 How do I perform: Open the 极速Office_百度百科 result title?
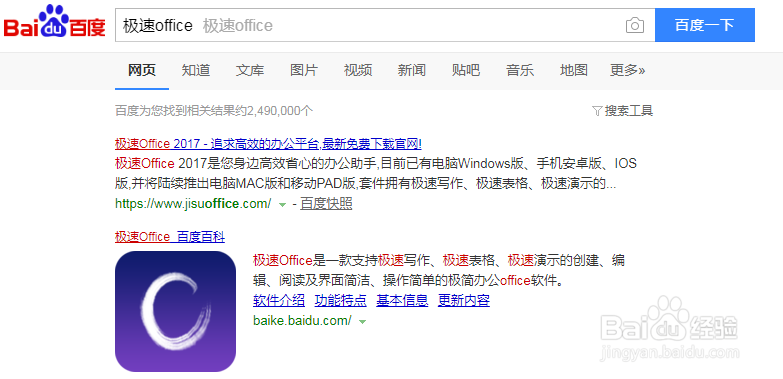(170, 237)
